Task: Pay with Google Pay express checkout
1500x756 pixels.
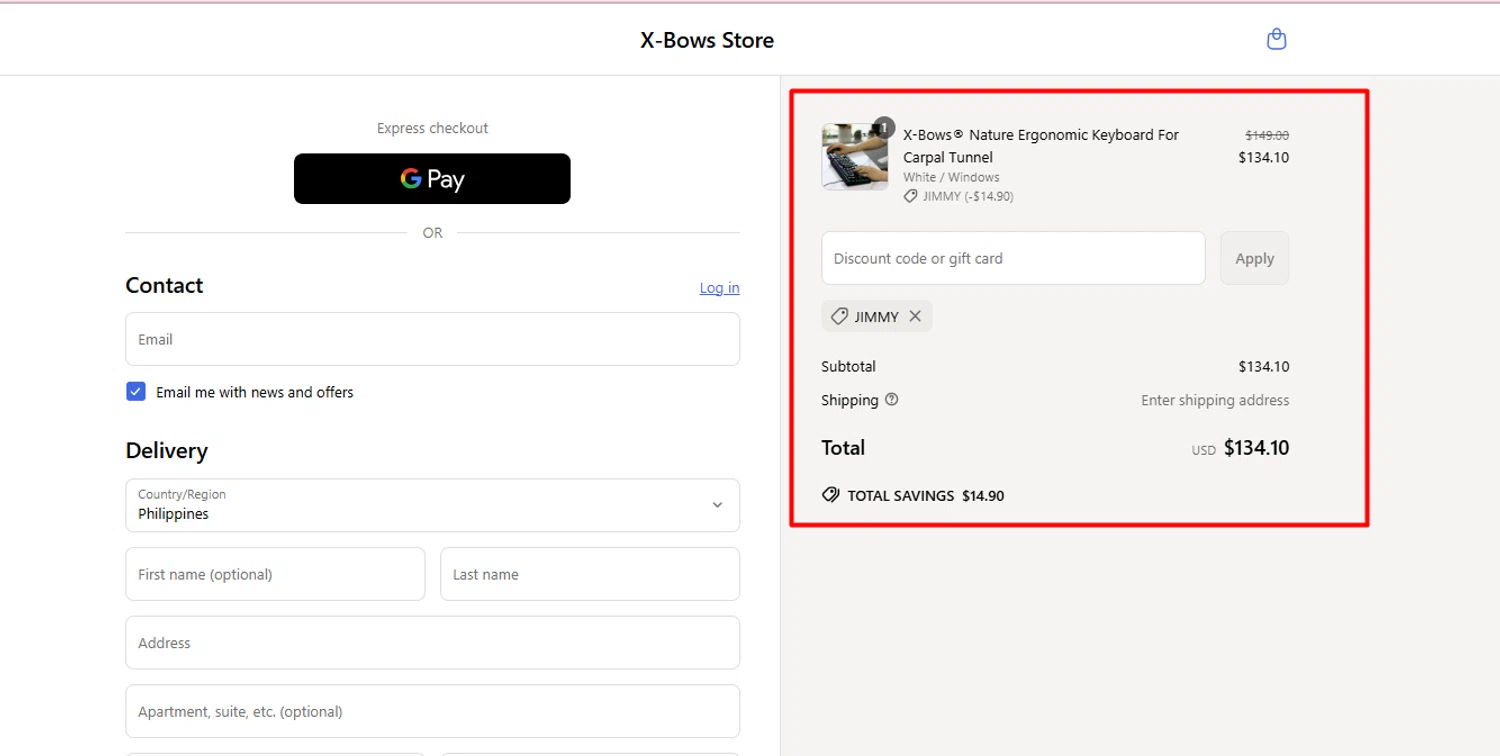Action: 432,179
